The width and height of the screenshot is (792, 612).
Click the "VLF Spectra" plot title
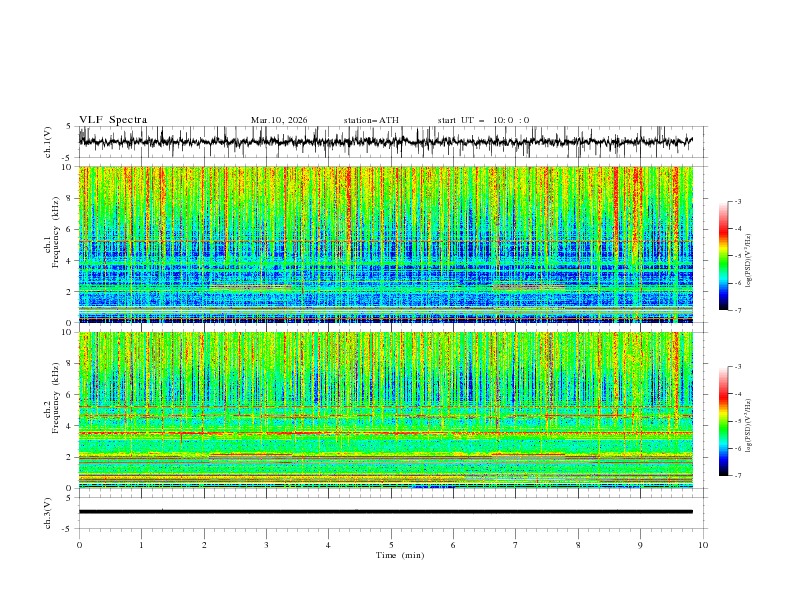pos(113,120)
